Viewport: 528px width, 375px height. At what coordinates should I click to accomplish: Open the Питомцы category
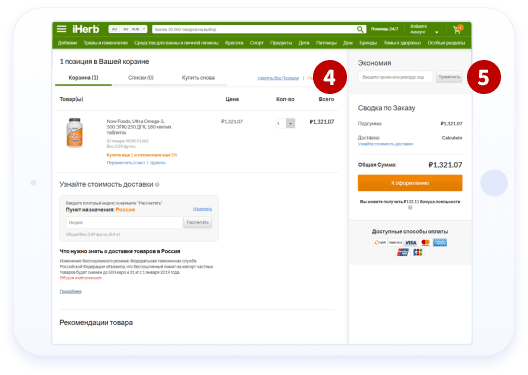[x=326, y=43]
